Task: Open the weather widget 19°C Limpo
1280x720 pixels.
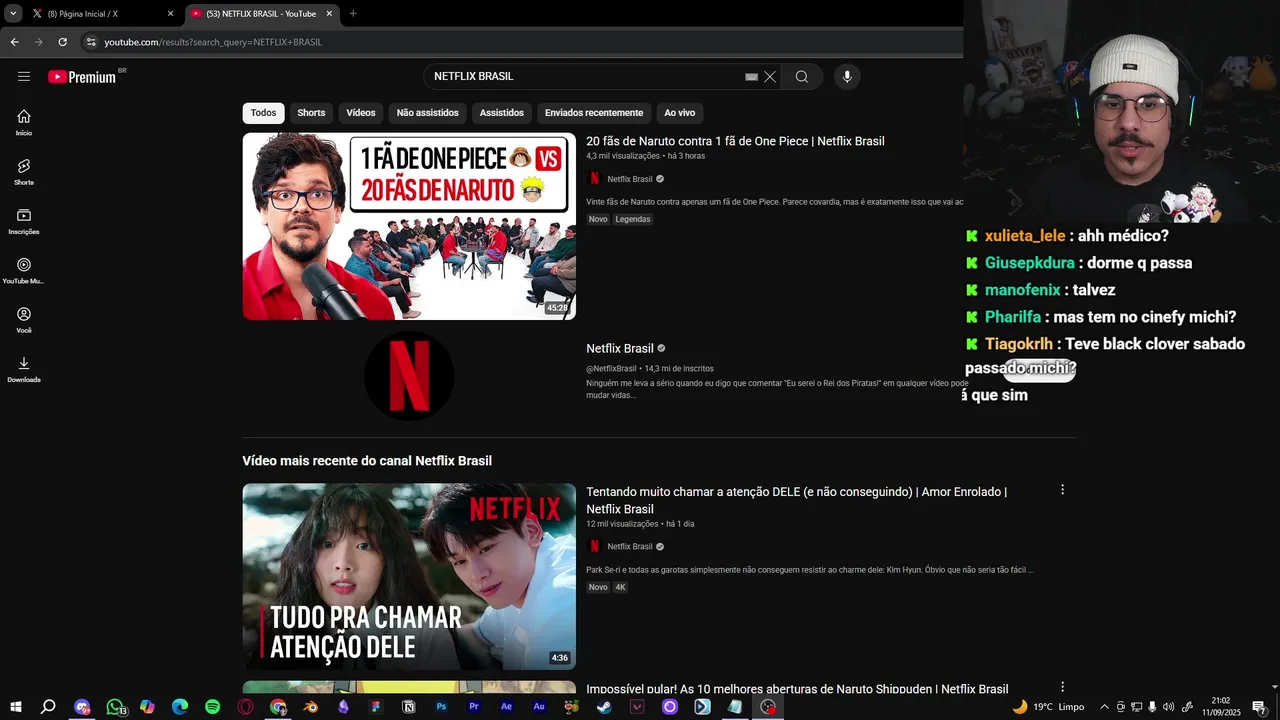Action: pyautogui.click(x=1048, y=707)
